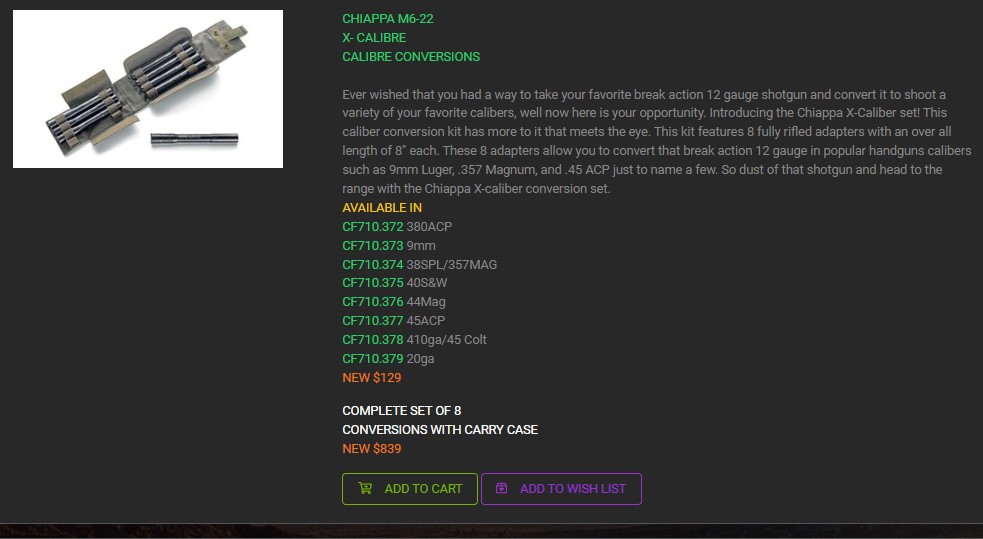Viewport: 983px width, 539px height.
Task: Pick the CF710.376 44Mag code
Action: pyautogui.click(x=394, y=302)
